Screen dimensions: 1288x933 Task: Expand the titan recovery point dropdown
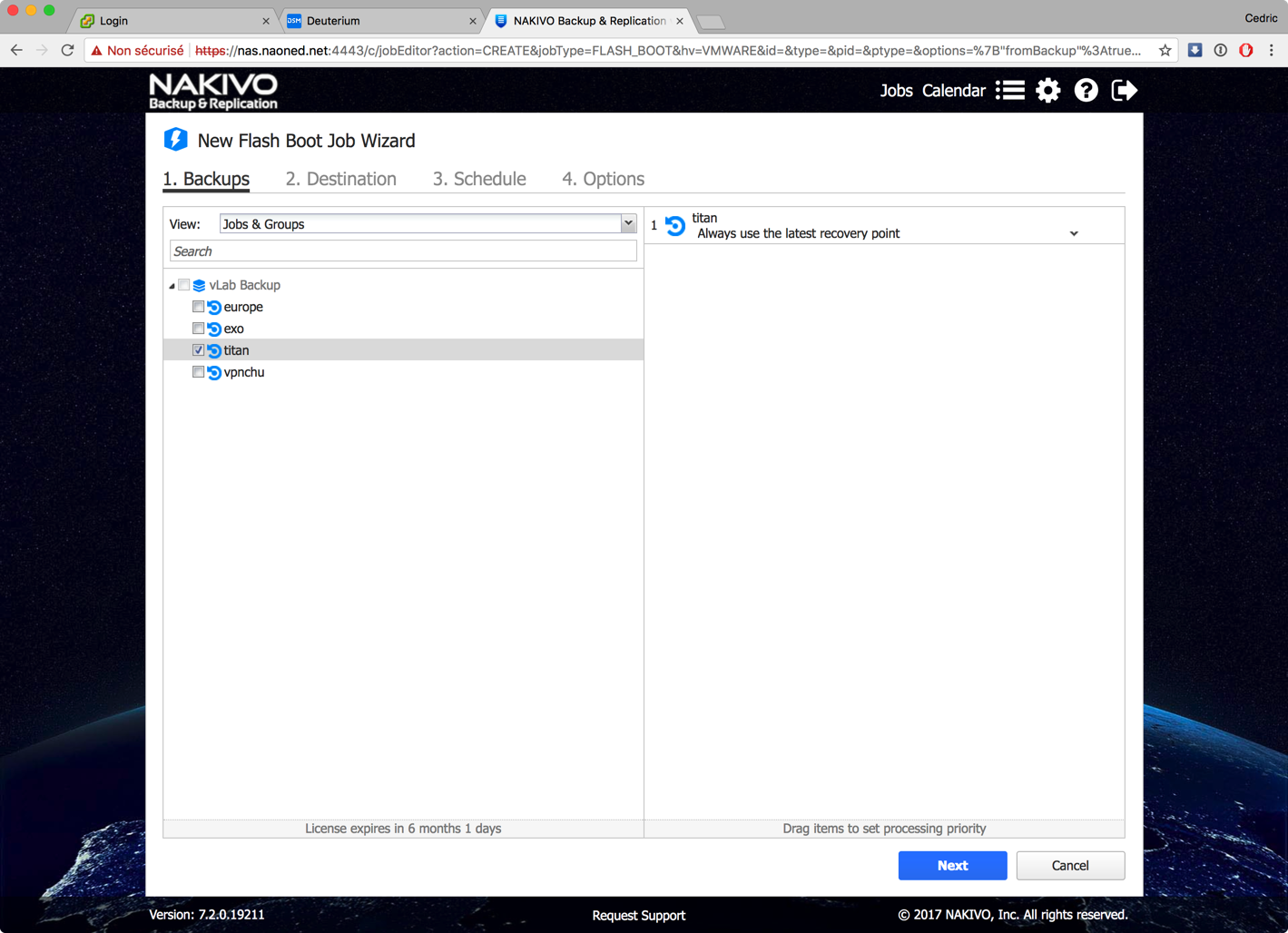click(1073, 234)
